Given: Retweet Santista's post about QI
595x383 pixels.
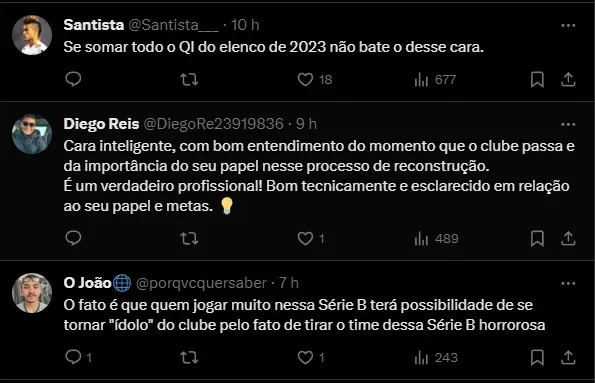Looking at the screenshot, I should (189, 79).
